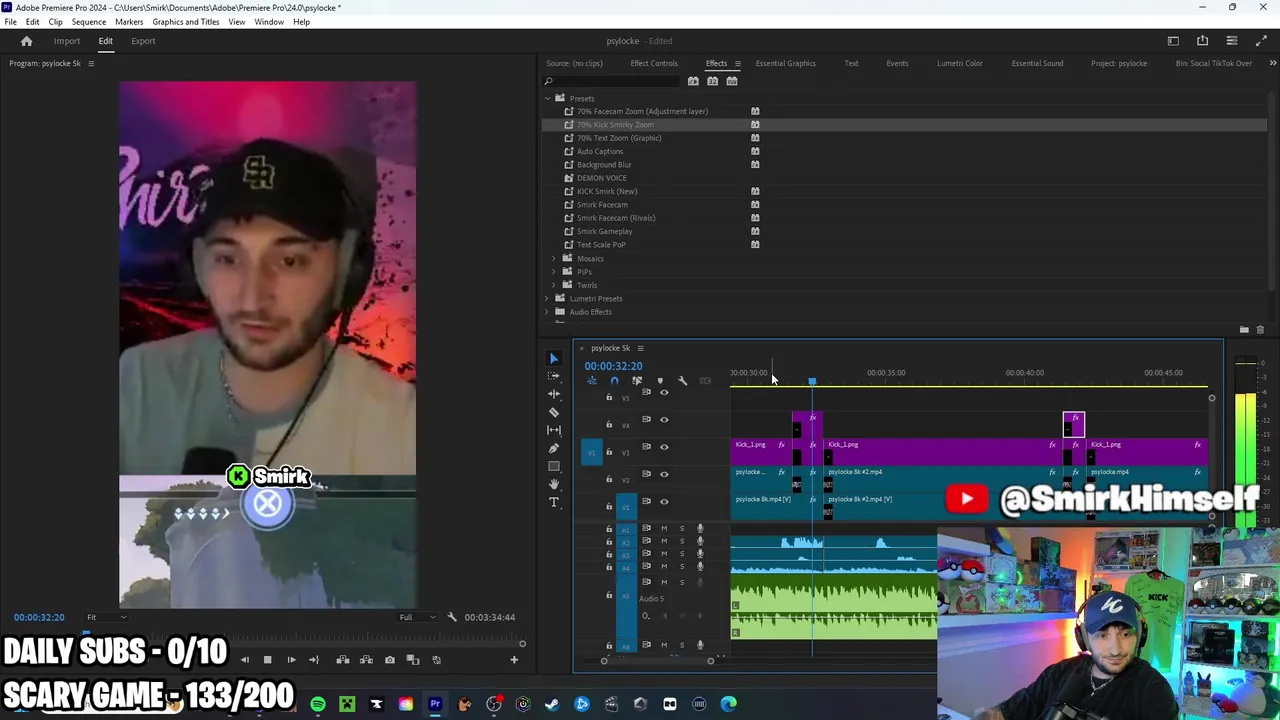Viewport: 1280px width, 720px height.
Task: Toggle insert sequences as nests
Action: click(591, 381)
